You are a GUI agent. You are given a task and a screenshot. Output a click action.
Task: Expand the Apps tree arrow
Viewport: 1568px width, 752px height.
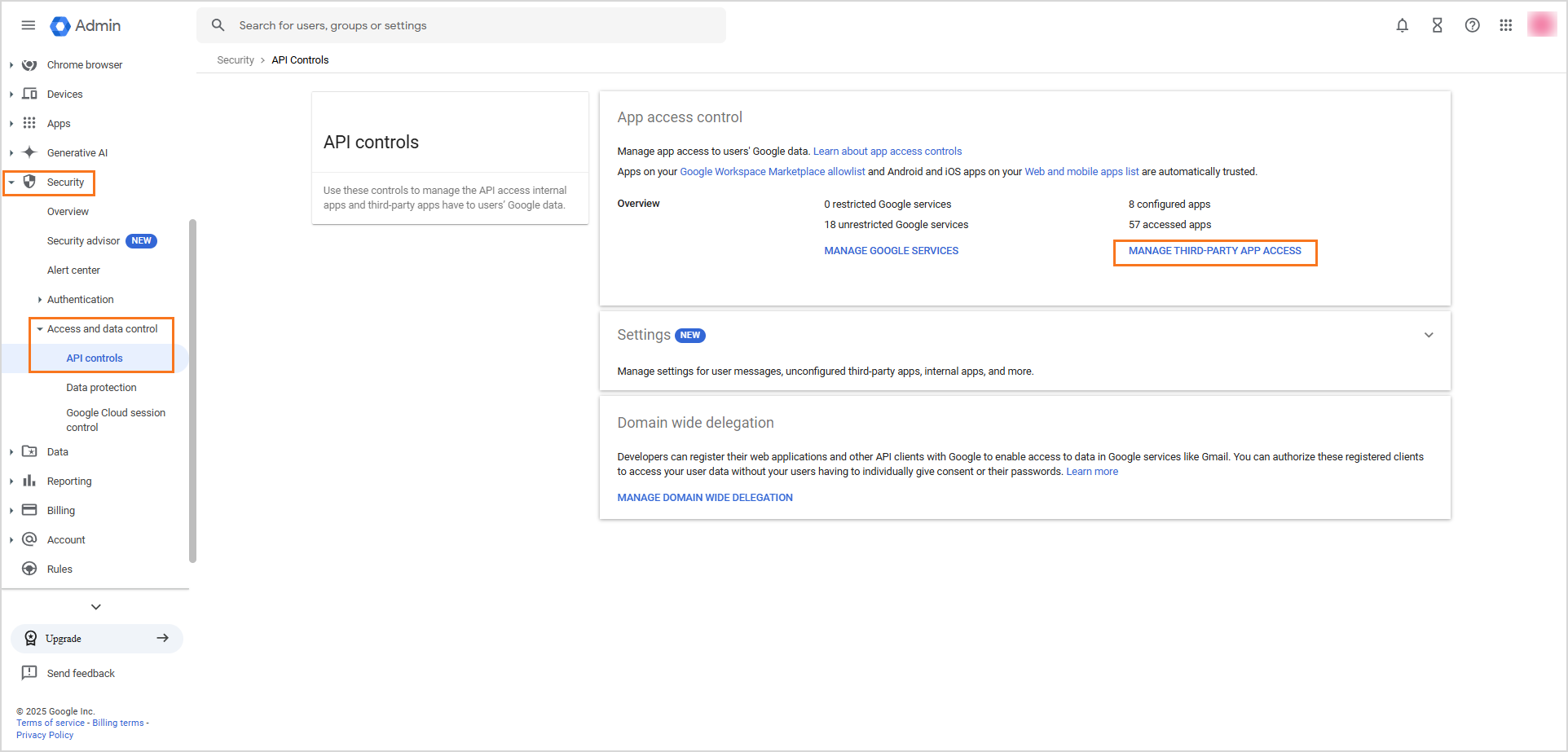coord(11,124)
